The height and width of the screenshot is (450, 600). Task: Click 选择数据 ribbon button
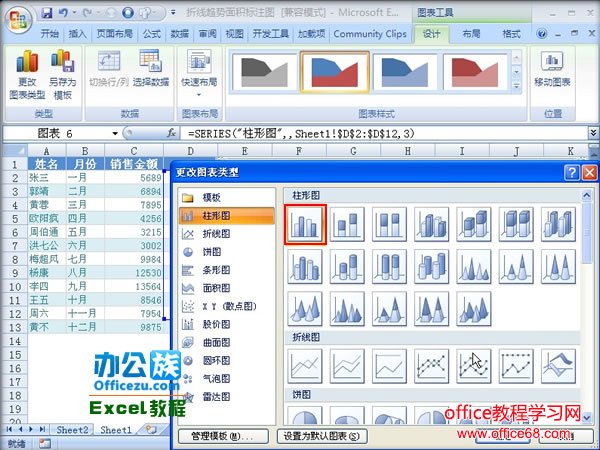151,69
